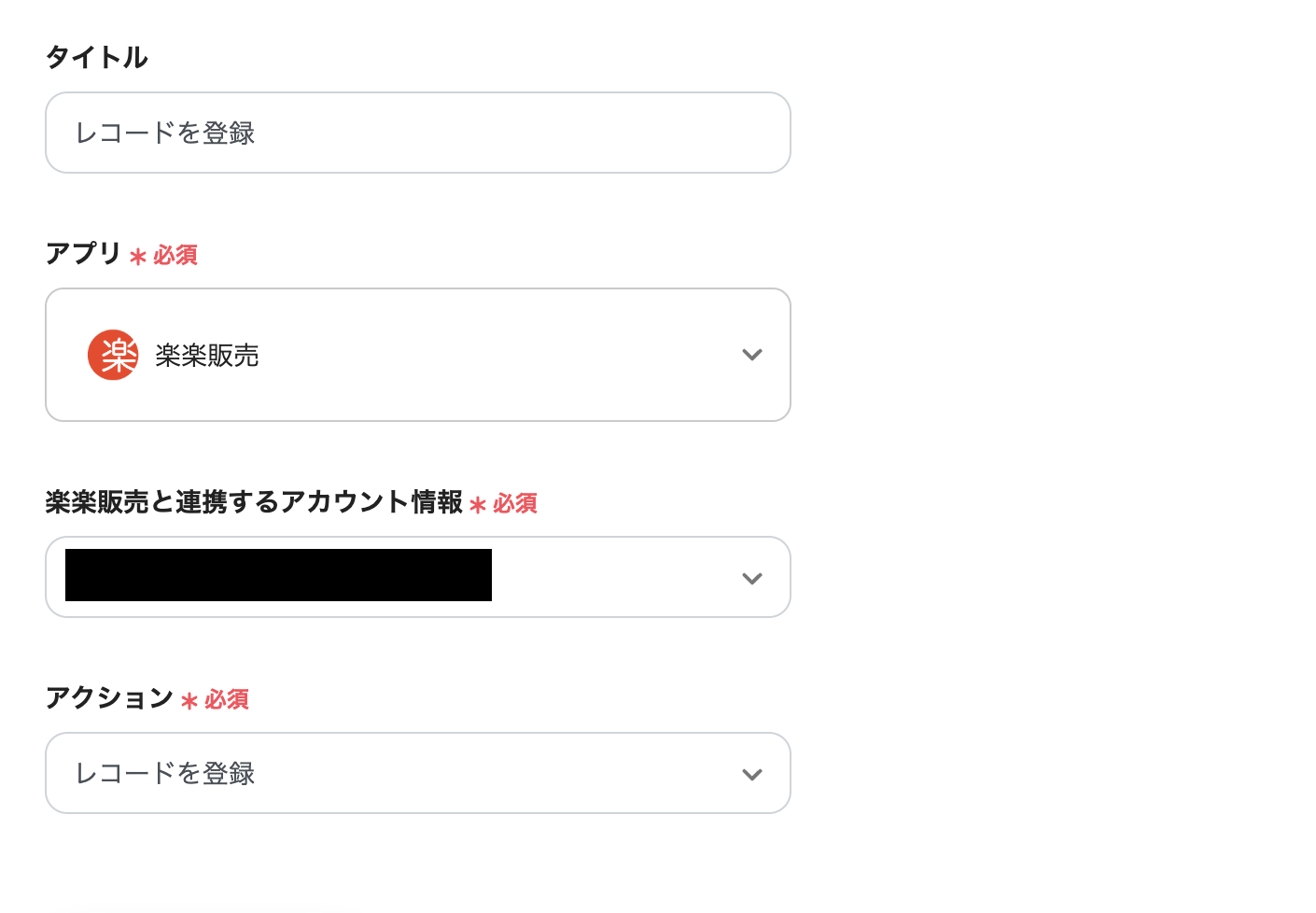Click the 楽楽販売 text in app selector
1316x913 pixels.
[x=207, y=356]
